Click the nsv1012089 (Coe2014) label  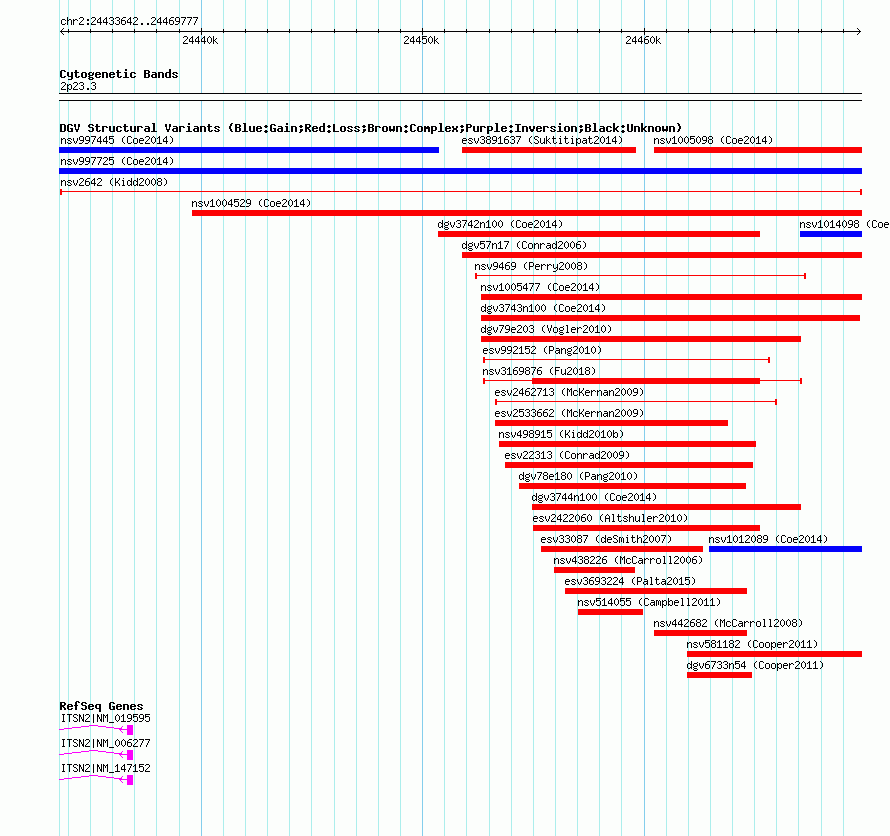click(768, 539)
